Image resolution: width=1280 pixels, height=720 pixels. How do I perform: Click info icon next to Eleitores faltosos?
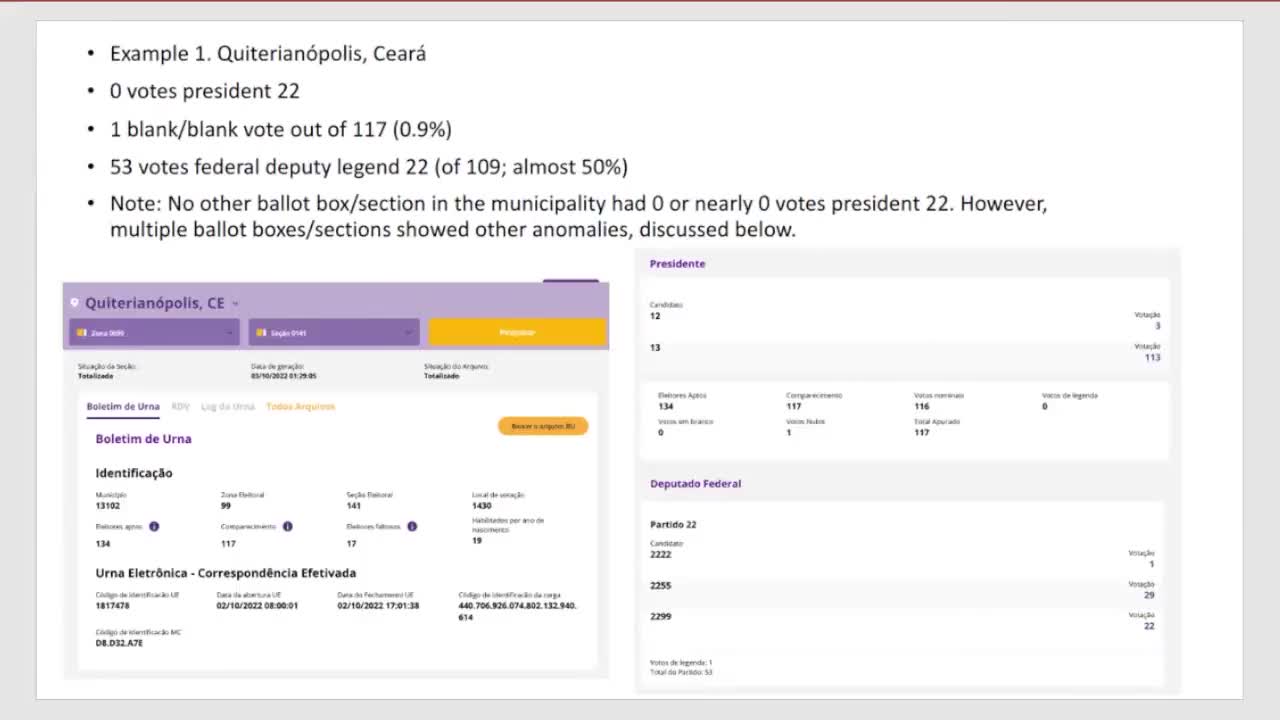pyautogui.click(x=412, y=526)
